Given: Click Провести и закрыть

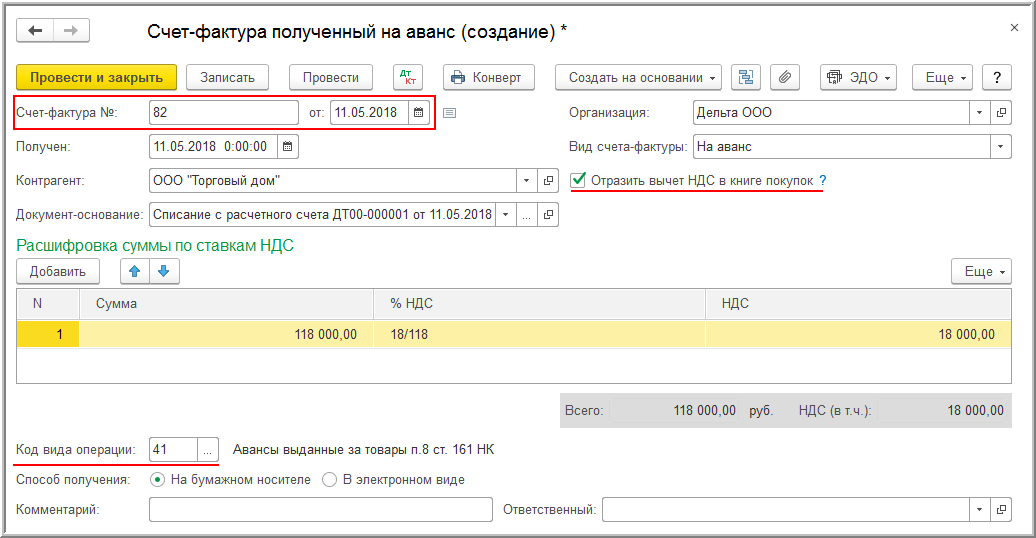Looking at the screenshot, I should pos(96,77).
